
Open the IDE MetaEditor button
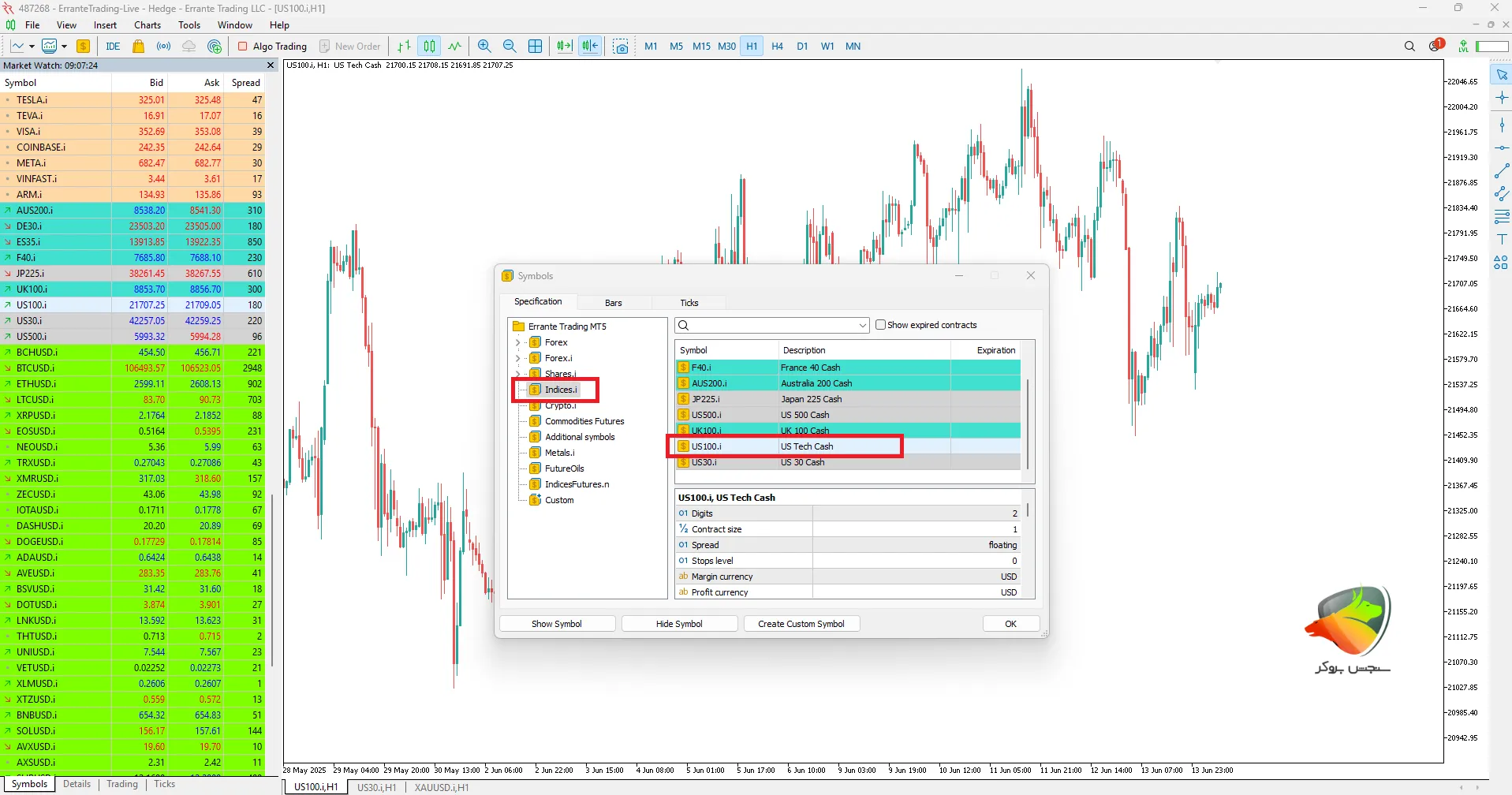(x=113, y=47)
